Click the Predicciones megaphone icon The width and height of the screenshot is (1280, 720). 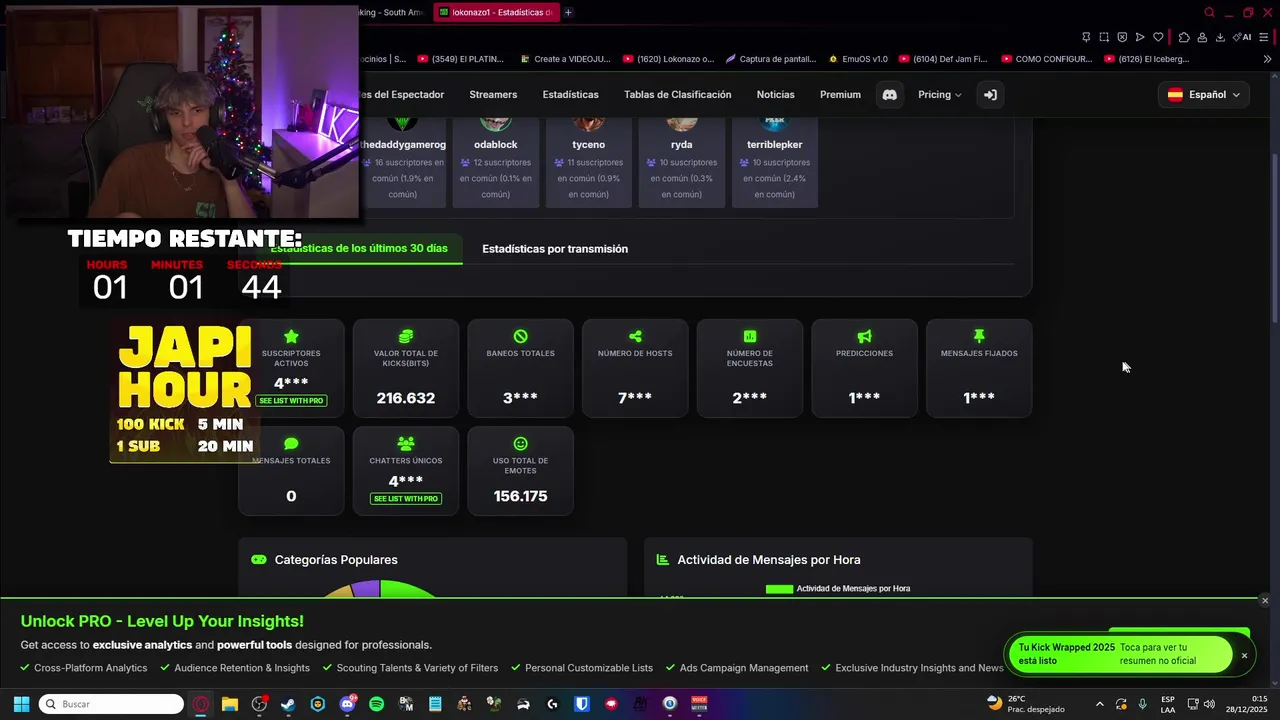click(x=864, y=337)
